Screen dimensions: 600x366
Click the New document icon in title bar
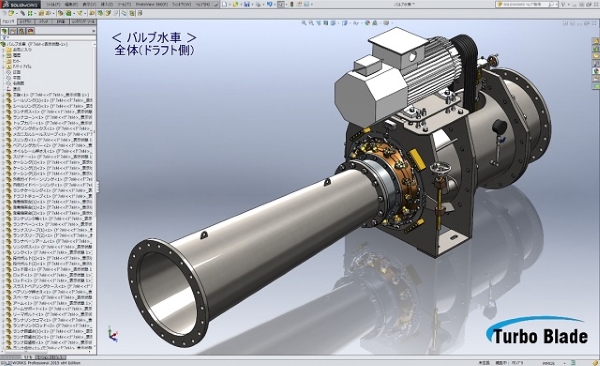pos(224,4)
